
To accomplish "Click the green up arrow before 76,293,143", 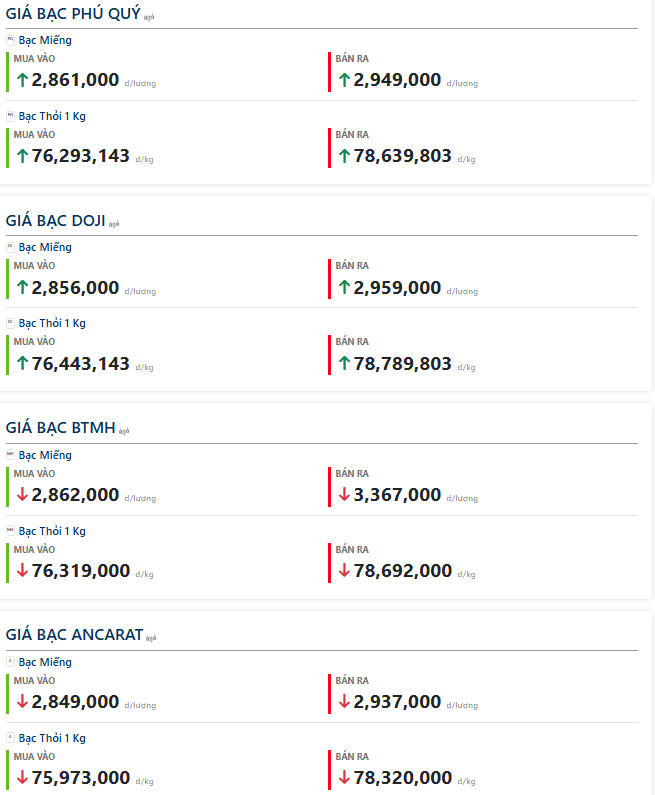I will click(x=22, y=156).
